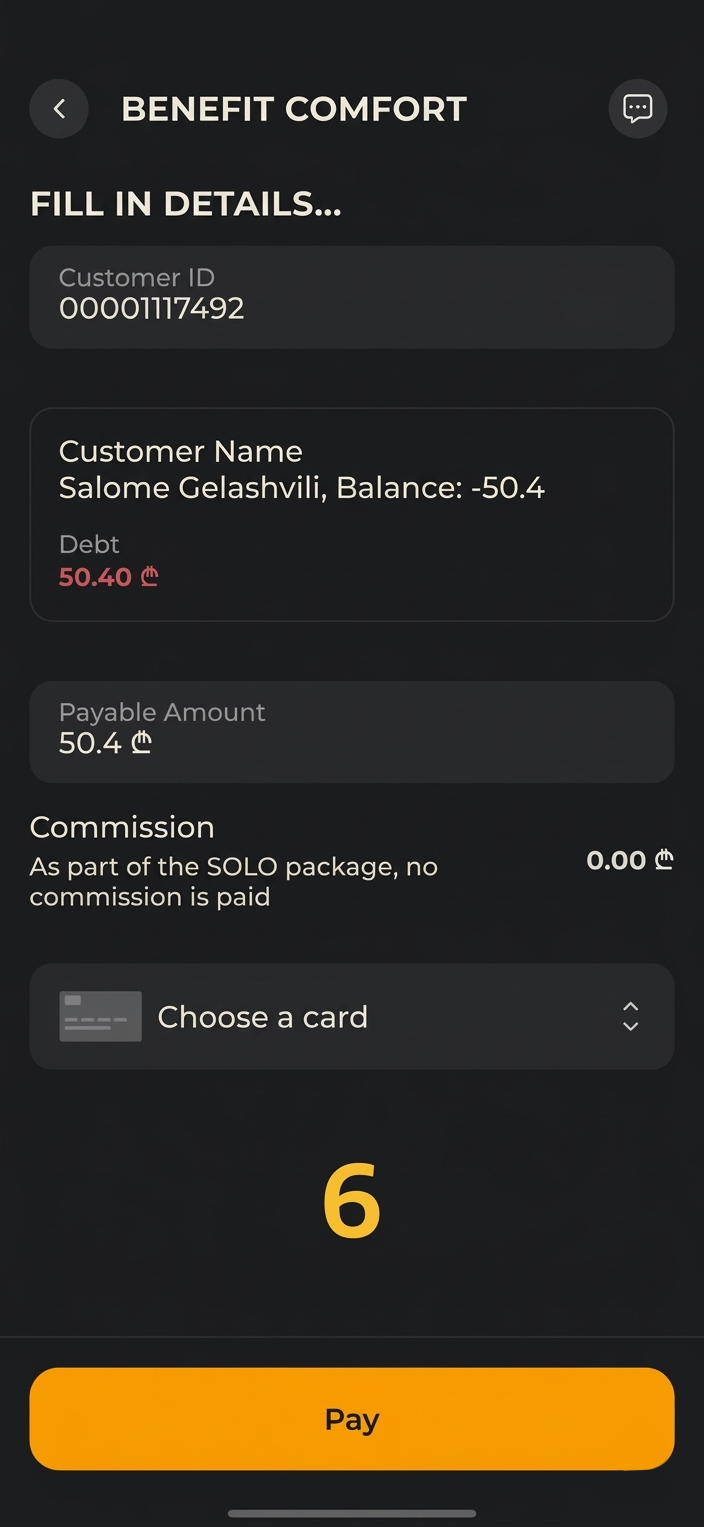Edit the Customer ID field
The height and width of the screenshot is (1527, 704).
351,297
